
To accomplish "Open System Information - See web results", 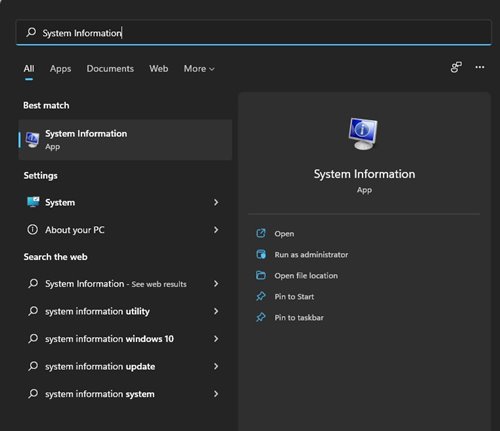I will pos(124,284).
